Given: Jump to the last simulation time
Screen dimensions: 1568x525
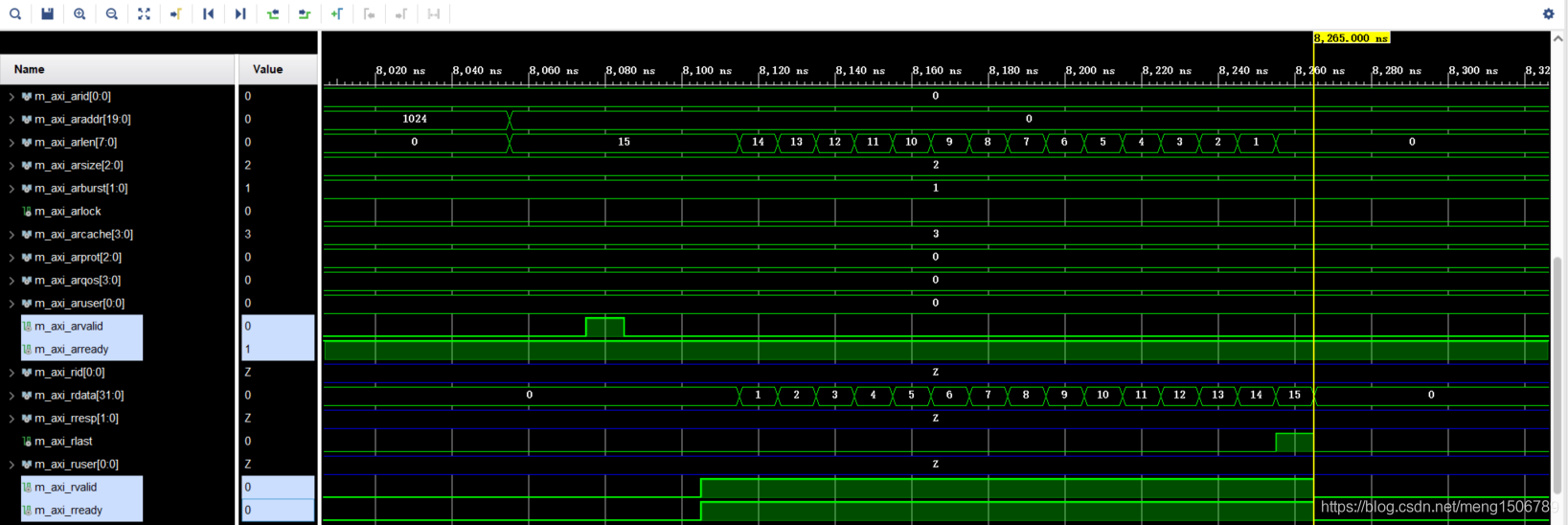Looking at the screenshot, I should pos(240,13).
